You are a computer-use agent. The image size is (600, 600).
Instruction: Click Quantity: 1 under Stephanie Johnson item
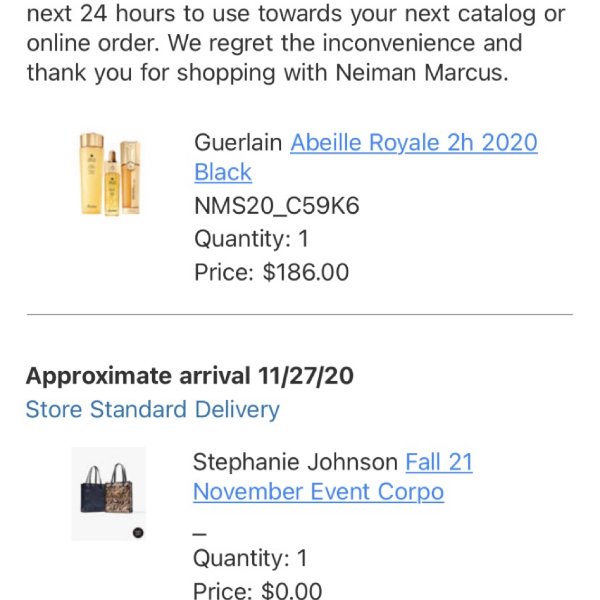tap(250, 558)
